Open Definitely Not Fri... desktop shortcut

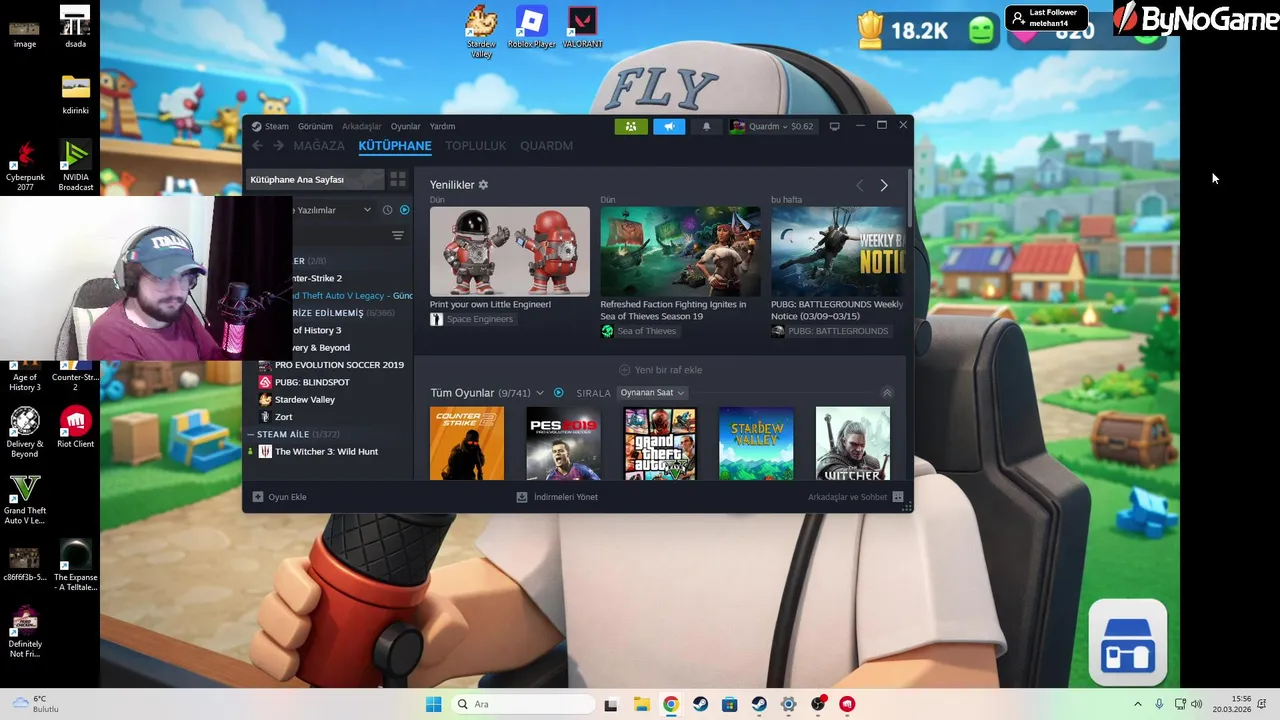coord(25,632)
